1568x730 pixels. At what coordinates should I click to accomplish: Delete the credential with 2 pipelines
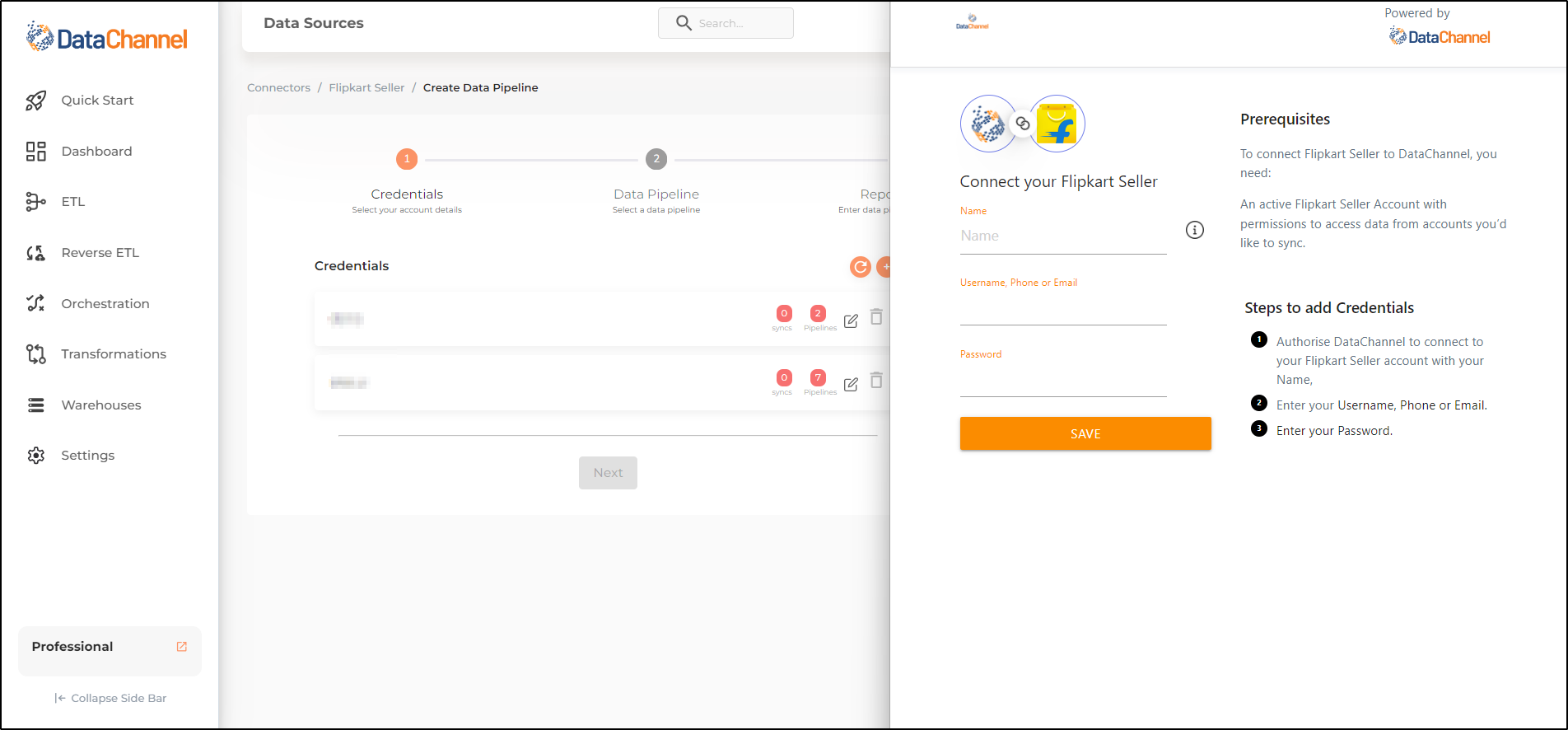(x=876, y=317)
